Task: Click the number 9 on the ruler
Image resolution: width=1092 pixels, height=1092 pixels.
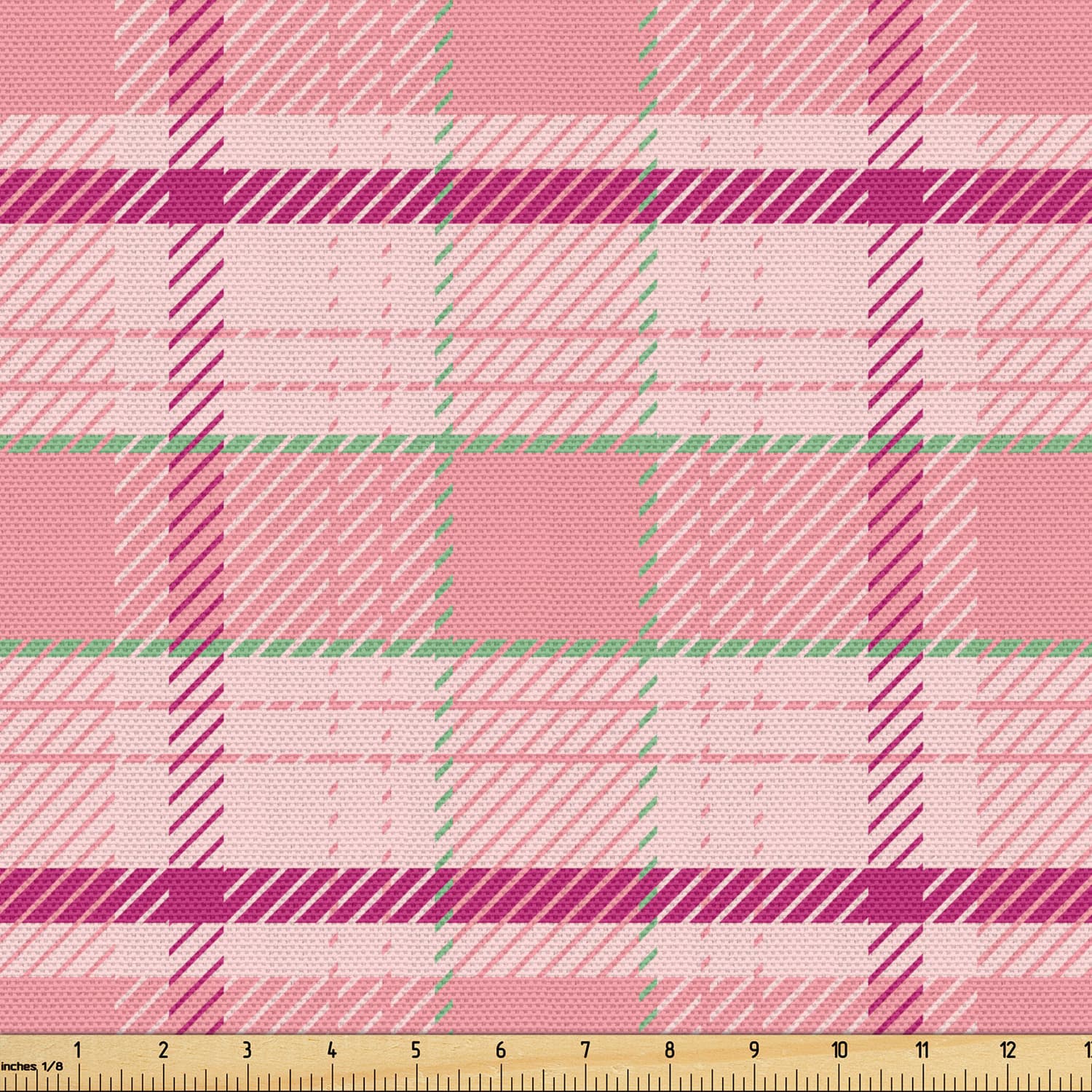Action: pyautogui.click(x=754, y=1049)
